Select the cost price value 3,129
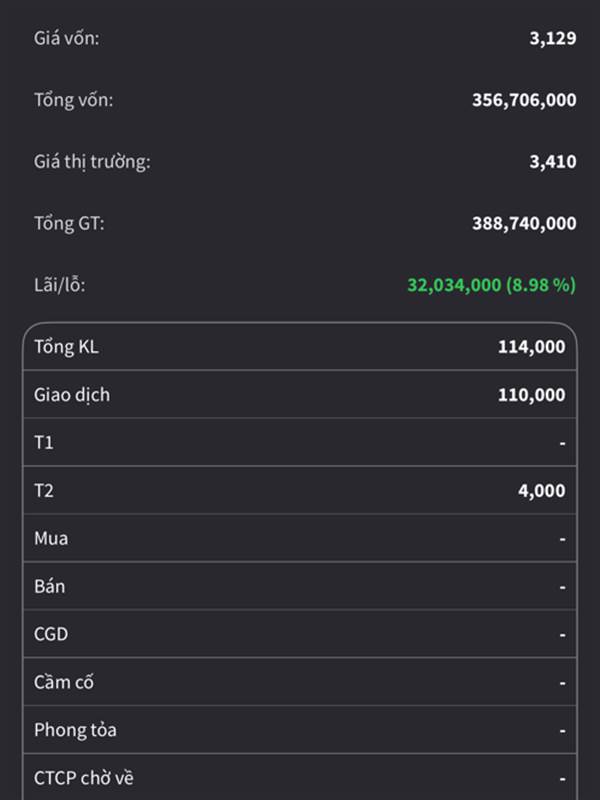This screenshot has height=800, width=600. (x=552, y=39)
